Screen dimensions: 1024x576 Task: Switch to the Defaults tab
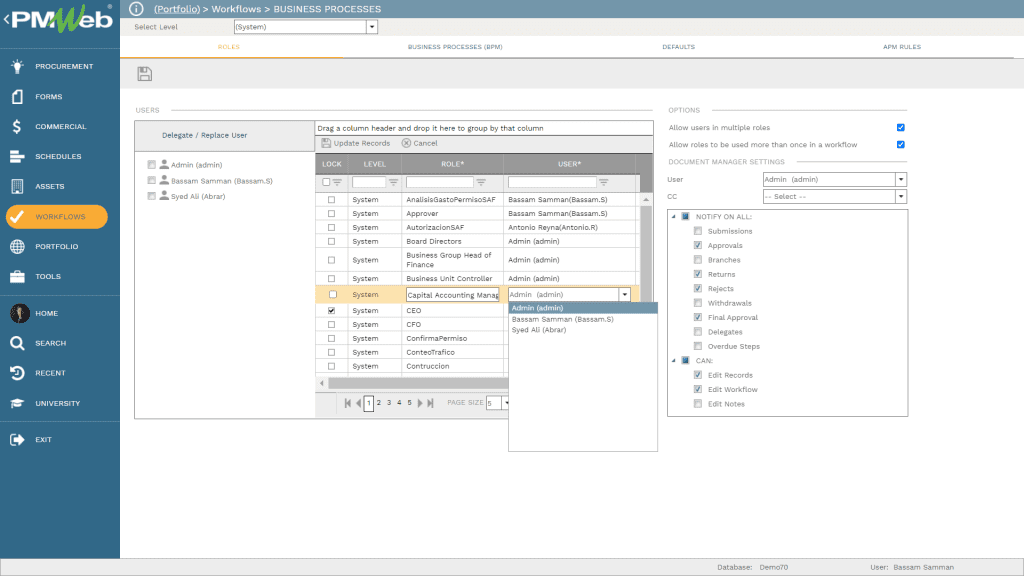point(679,47)
